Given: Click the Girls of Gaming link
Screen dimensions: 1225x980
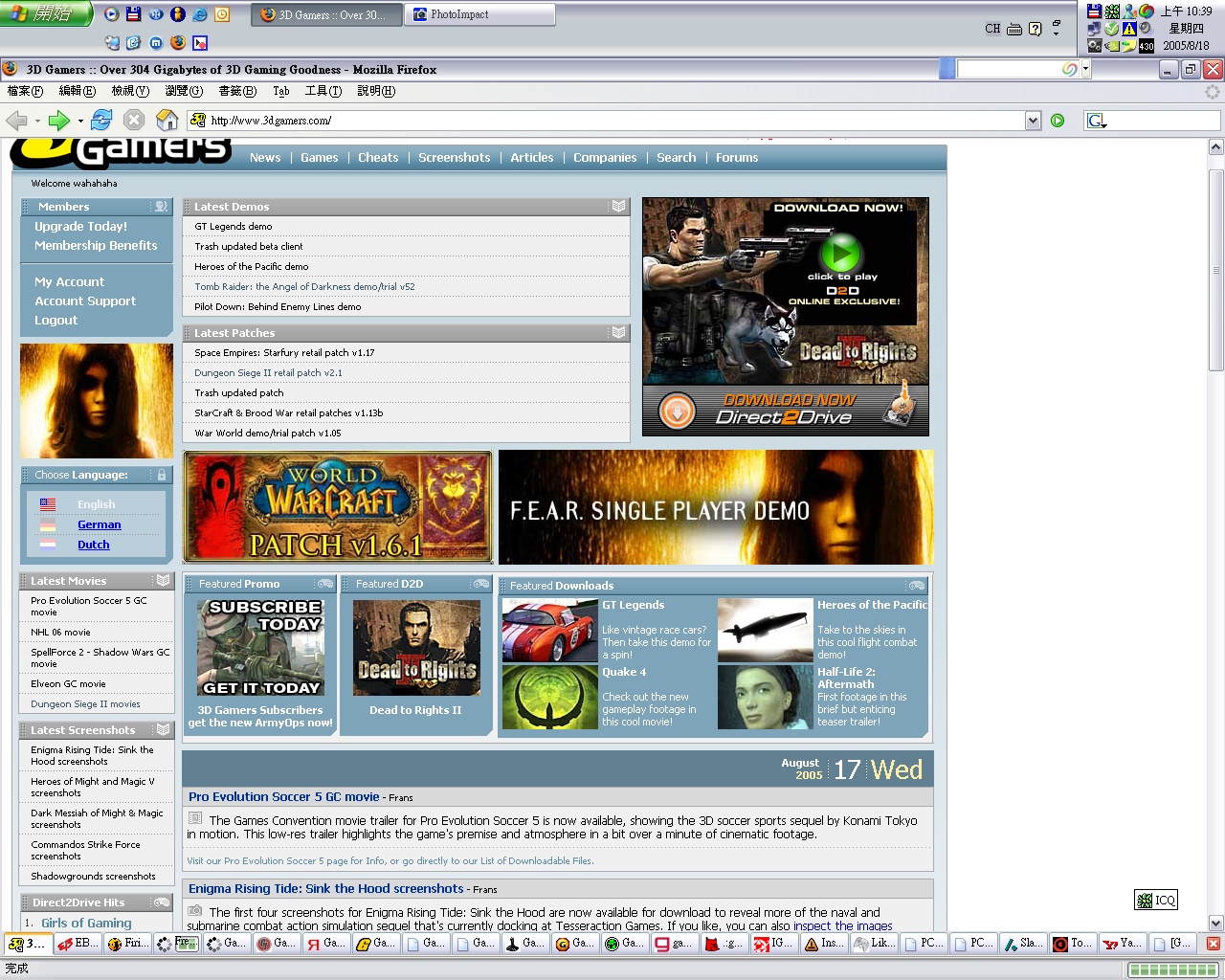Looking at the screenshot, I should point(86,924).
